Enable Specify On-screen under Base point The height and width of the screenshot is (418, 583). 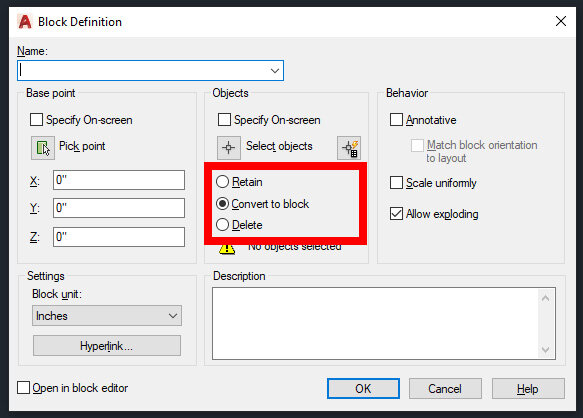tap(36, 120)
